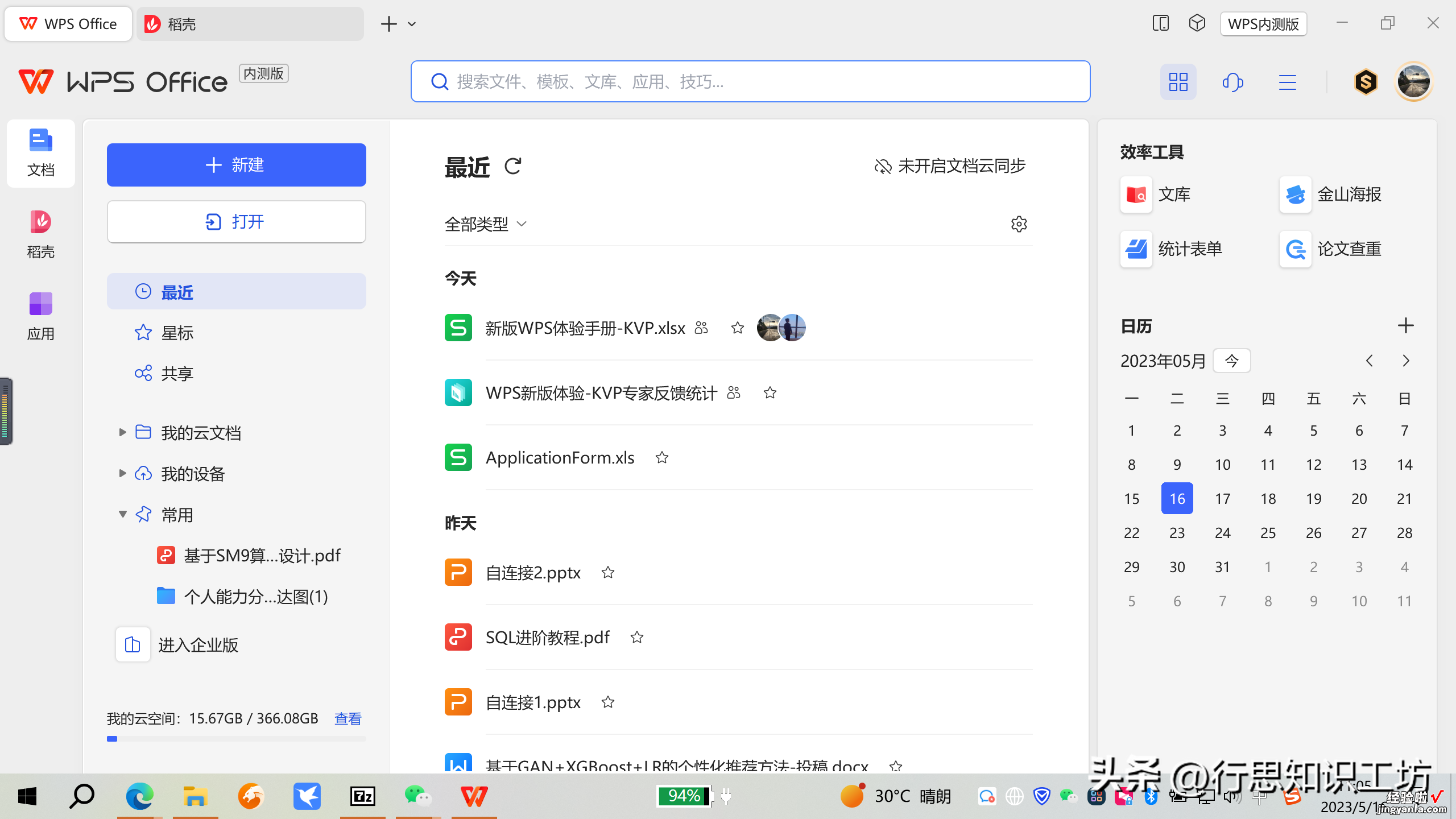Star the 自连接2.pptx file

(608, 573)
